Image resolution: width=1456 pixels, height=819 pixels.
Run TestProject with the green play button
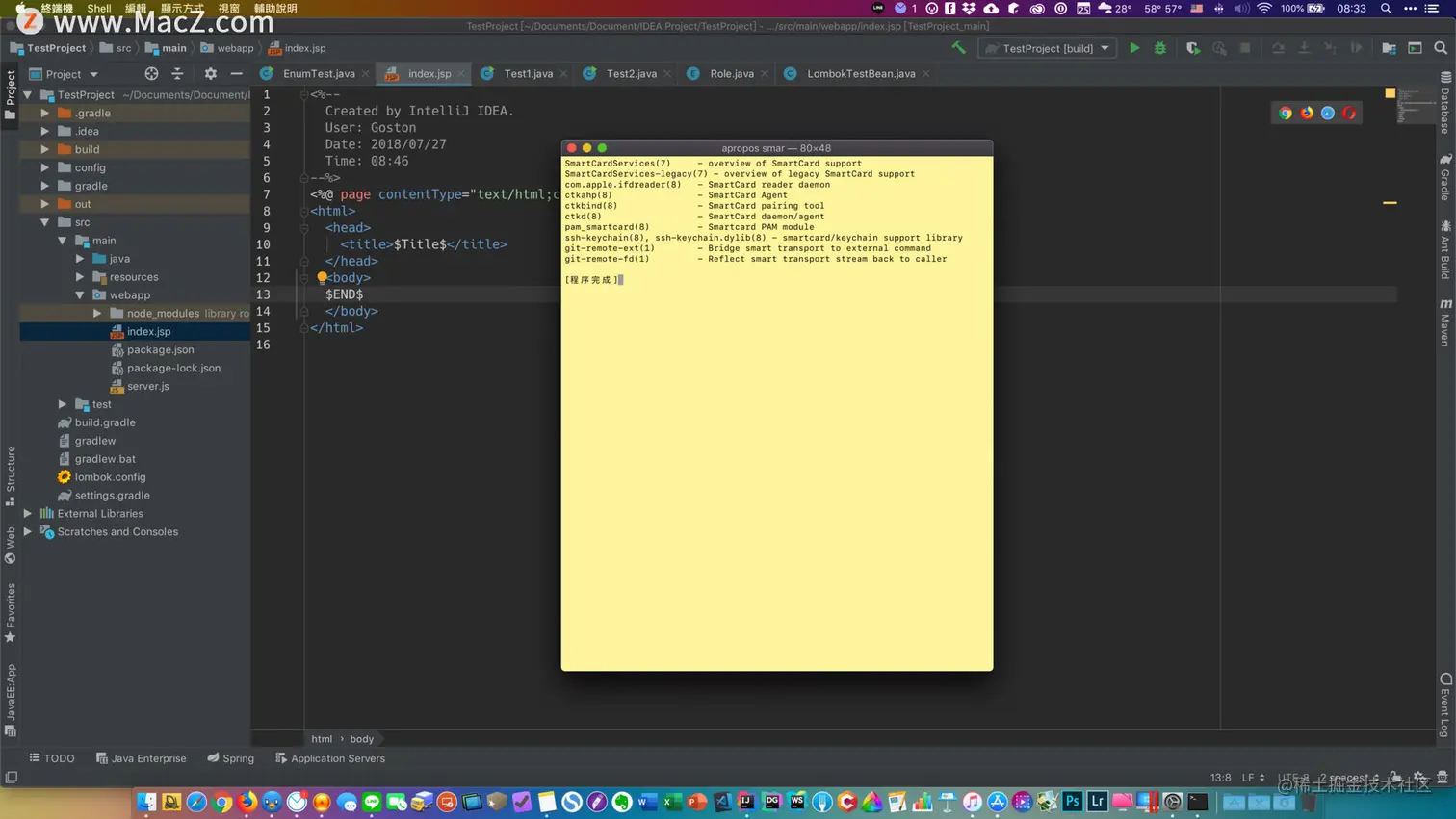click(1134, 48)
